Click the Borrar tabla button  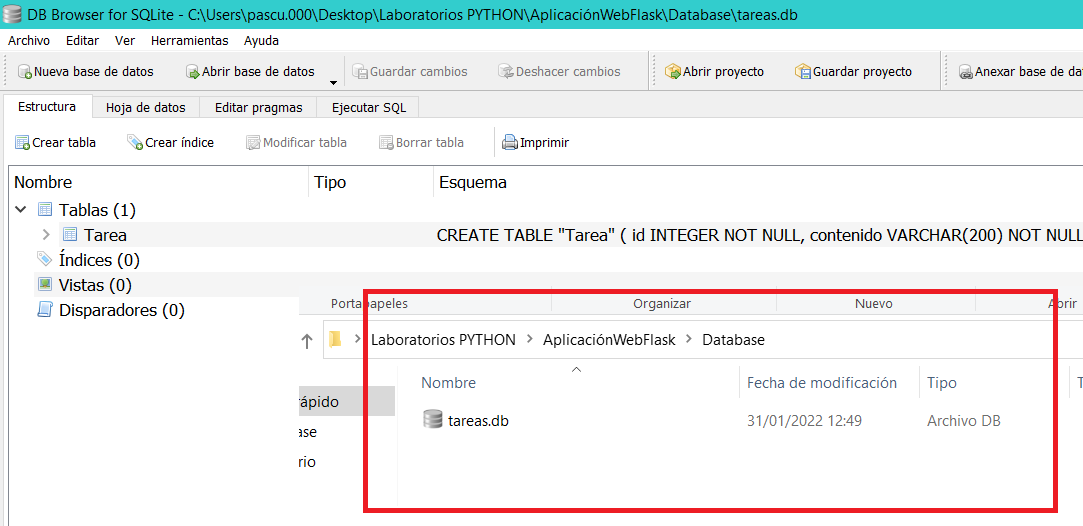pos(421,143)
